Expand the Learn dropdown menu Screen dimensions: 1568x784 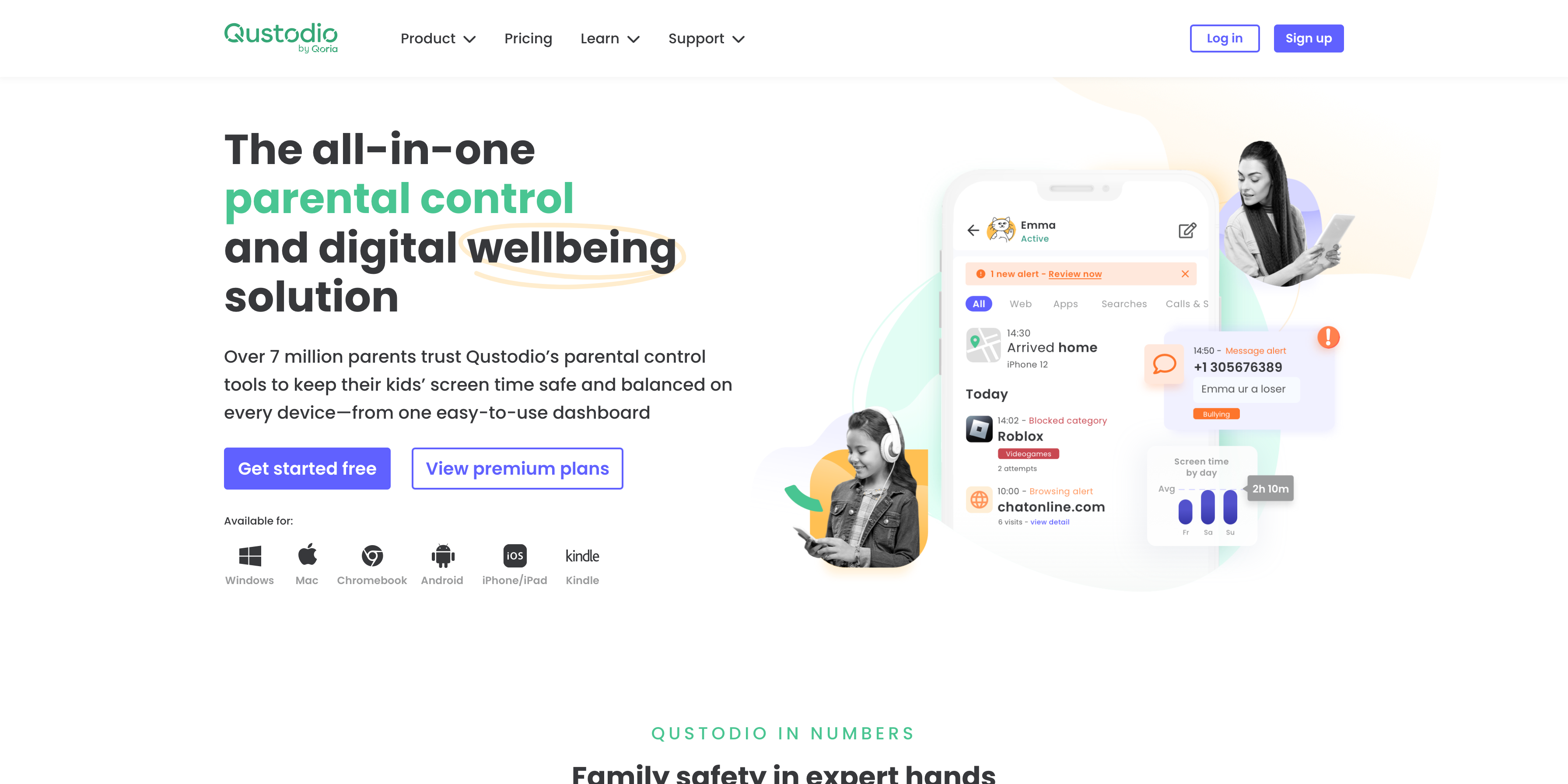[611, 38]
